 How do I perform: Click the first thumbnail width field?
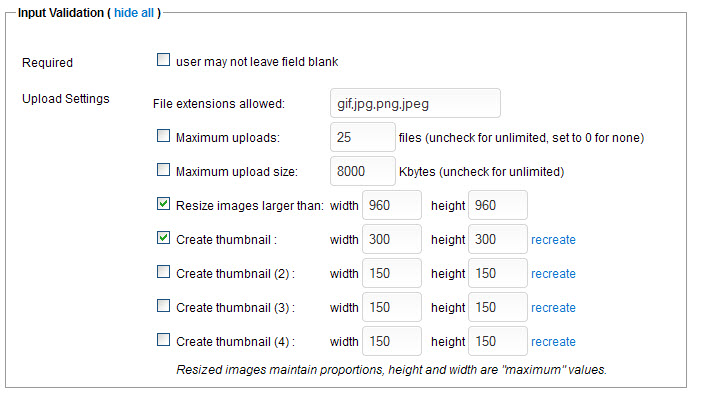click(392, 239)
